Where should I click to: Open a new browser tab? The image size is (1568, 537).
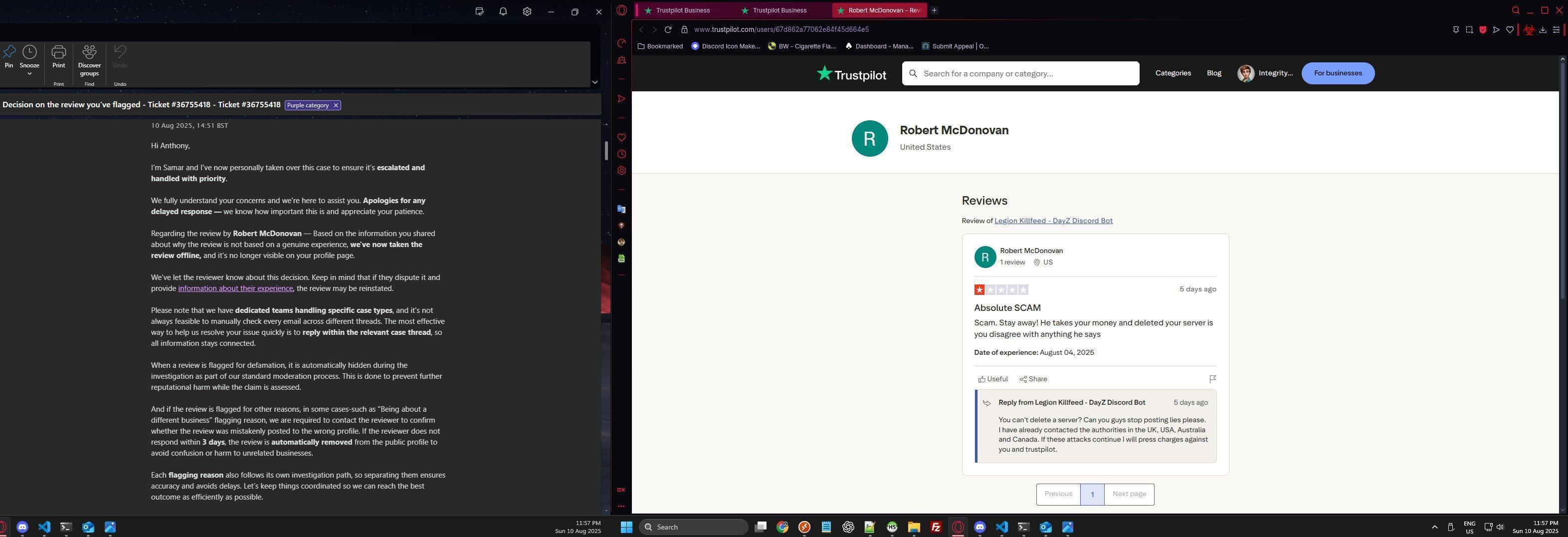click(934, 10)
